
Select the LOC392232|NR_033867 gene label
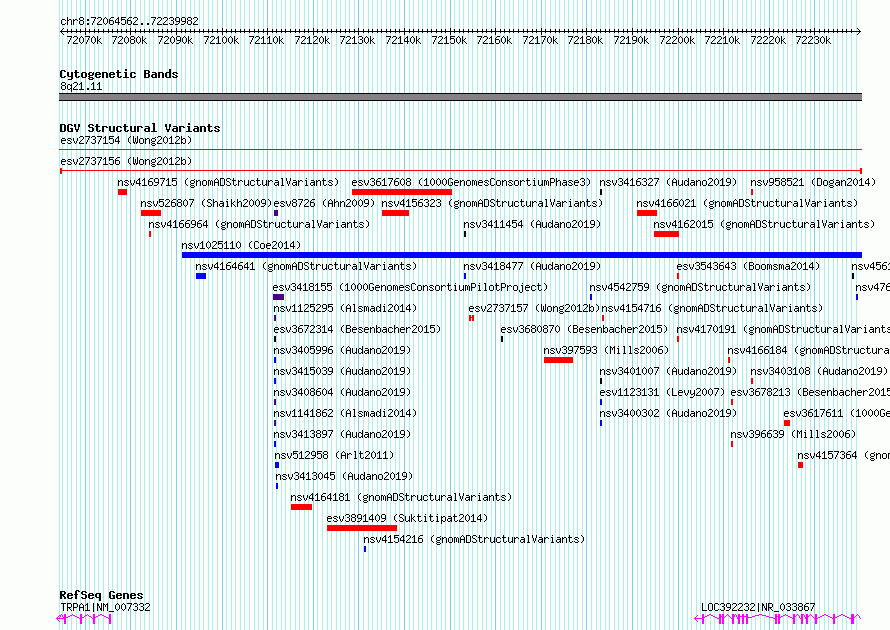(758, 607)
